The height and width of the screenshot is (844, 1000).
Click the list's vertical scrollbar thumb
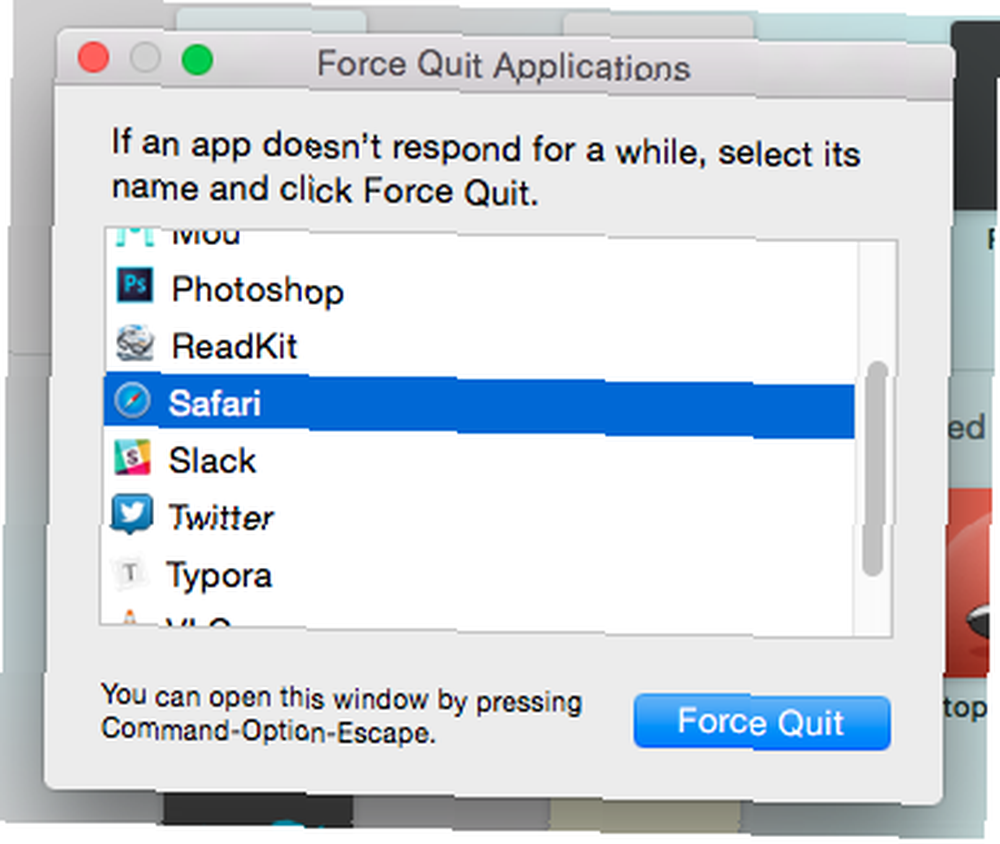[874, 469]
